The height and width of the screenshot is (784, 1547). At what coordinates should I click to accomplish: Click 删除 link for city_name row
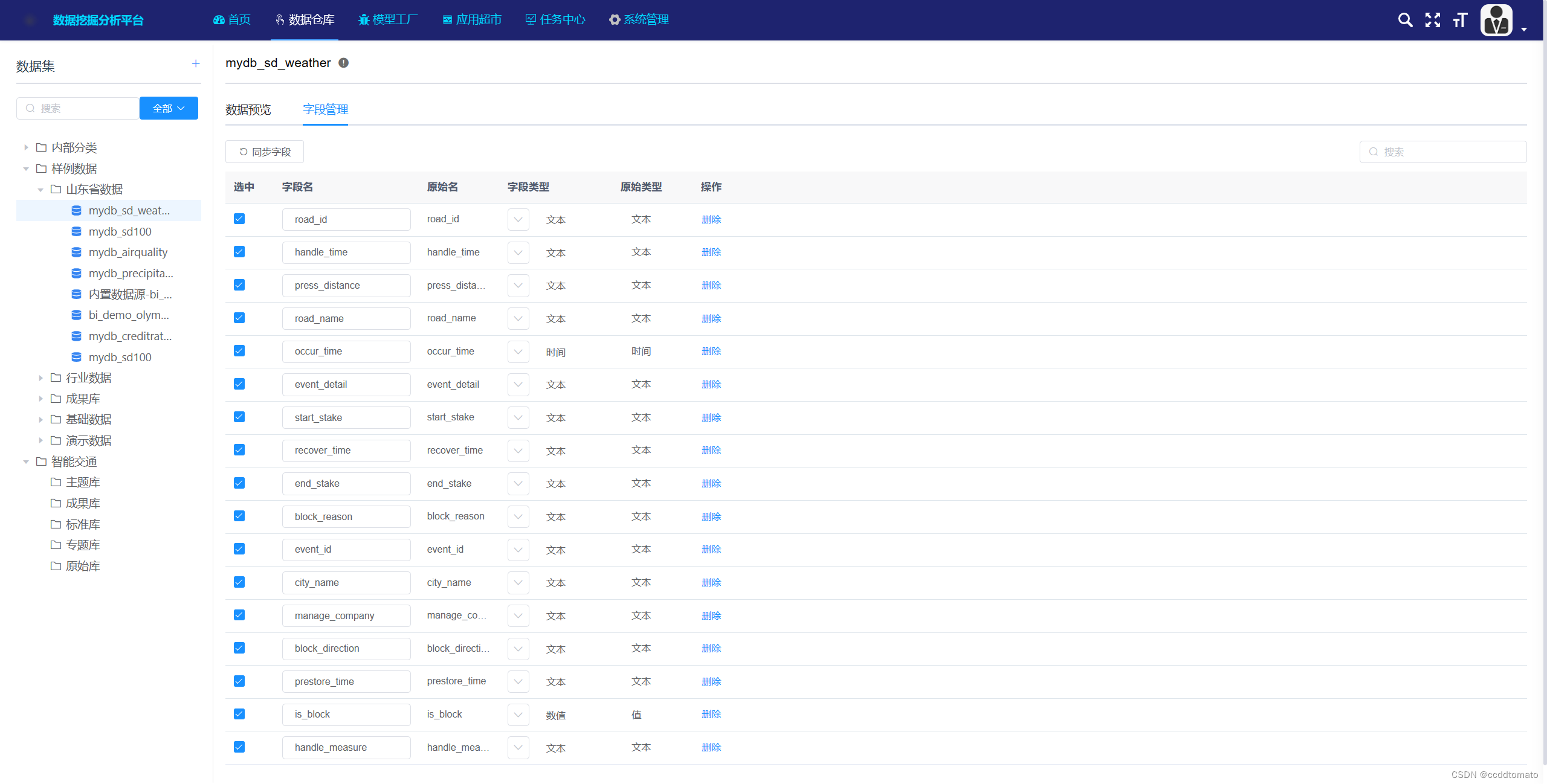pos(711,582)
